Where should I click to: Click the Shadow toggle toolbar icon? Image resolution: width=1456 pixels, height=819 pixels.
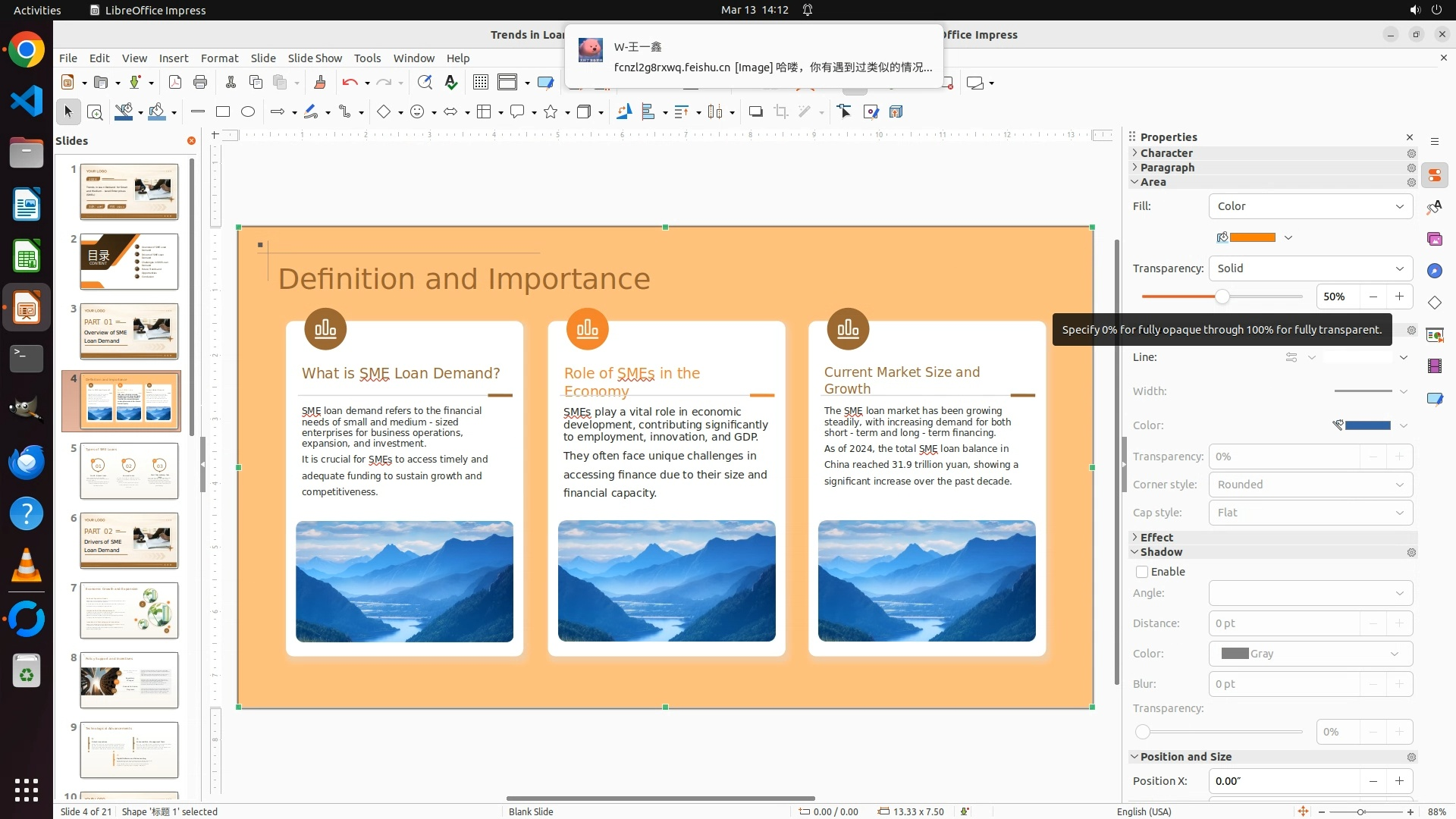pyautogui.click(x=755, y=112)
